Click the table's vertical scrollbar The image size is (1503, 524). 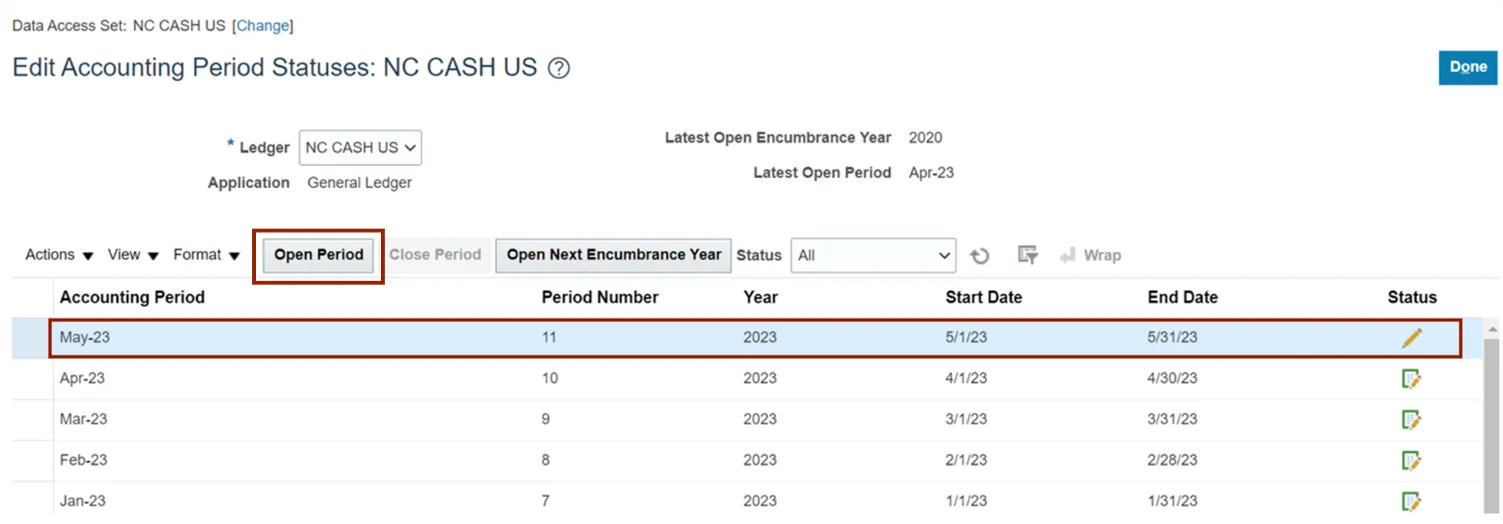click(1490, 420)
